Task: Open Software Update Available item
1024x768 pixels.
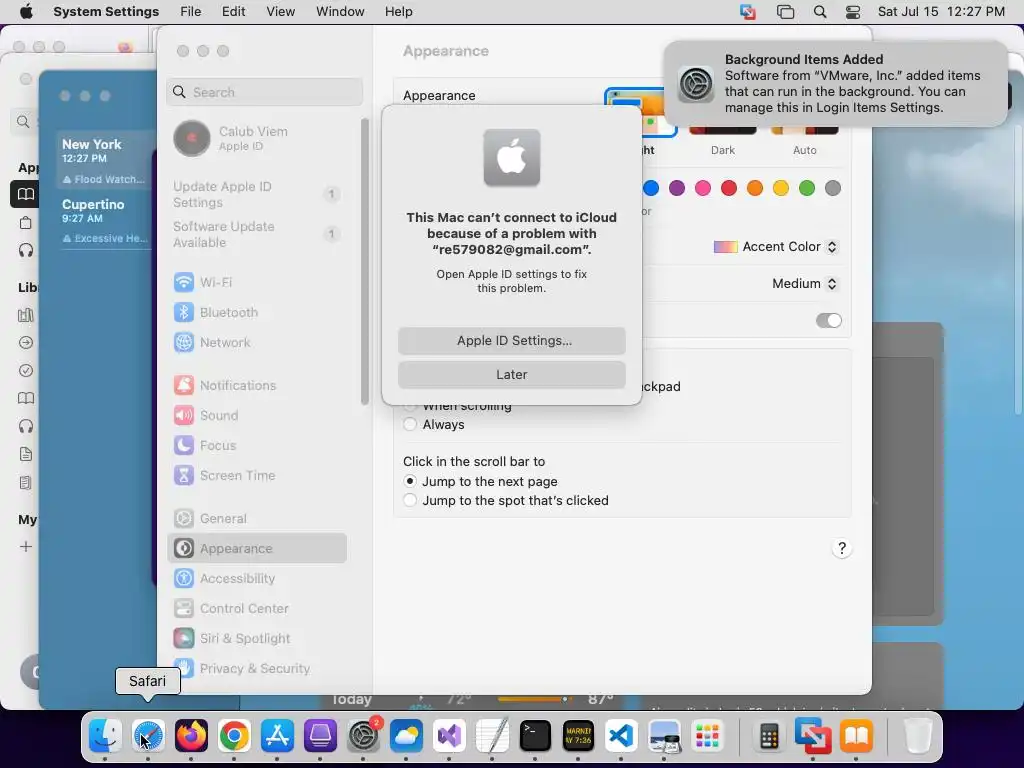Action: [257, 234]
